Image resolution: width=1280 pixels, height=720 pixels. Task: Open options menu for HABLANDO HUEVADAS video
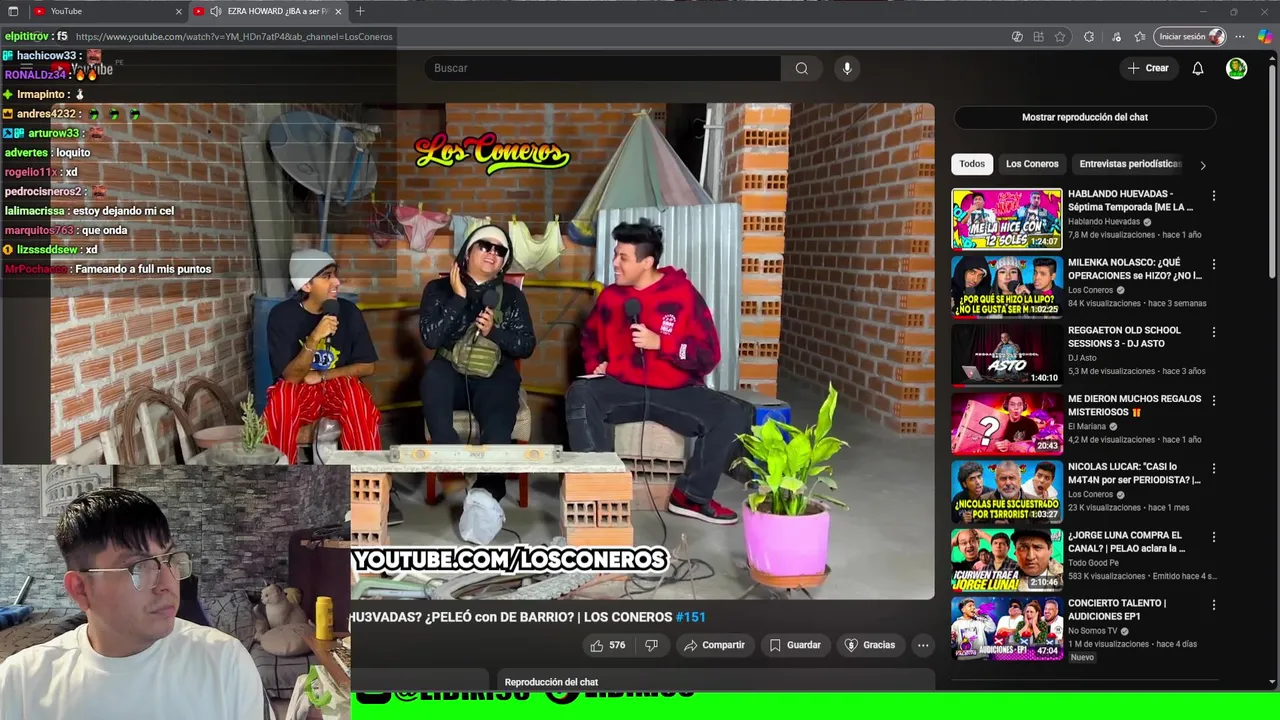pyautogui.click(x=1214, y=196)
